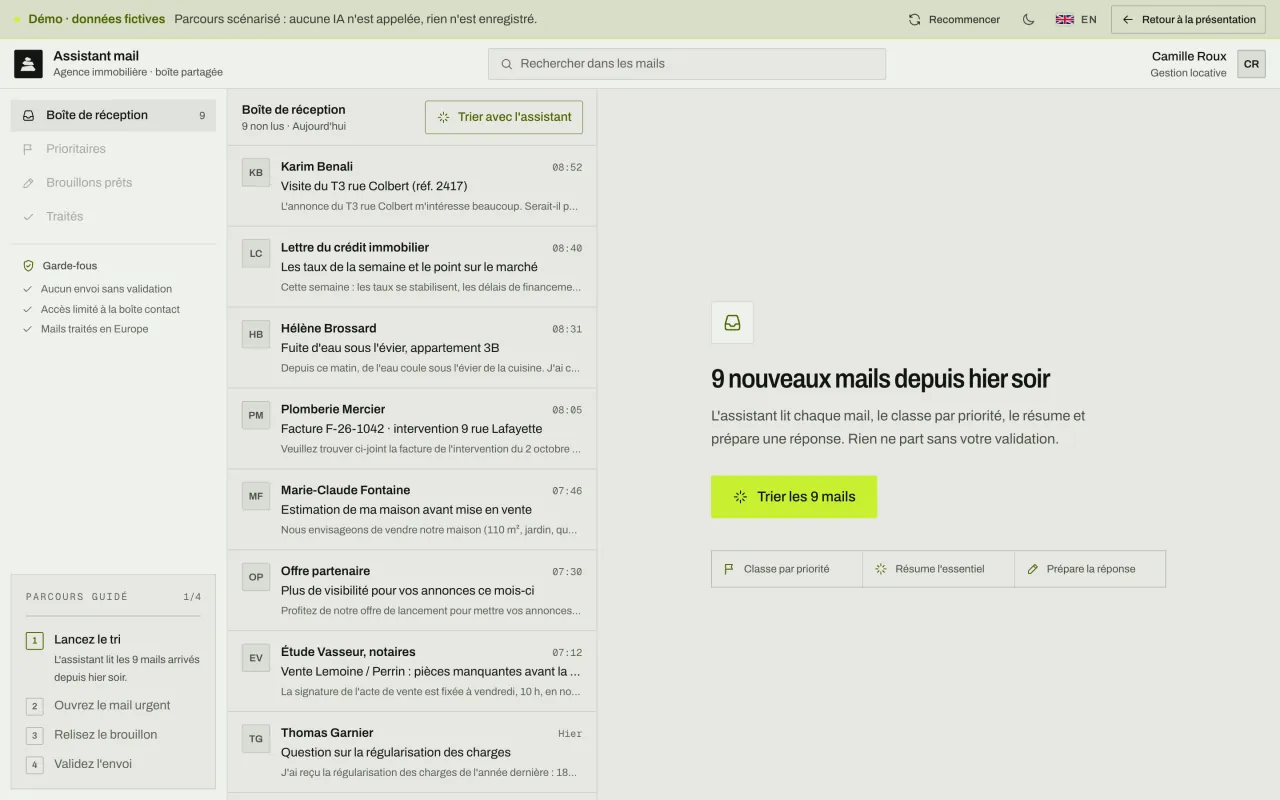Click the Résume l'essentiel feature tile
Screen dimensions: 1280x800
[x=939, y=569]
